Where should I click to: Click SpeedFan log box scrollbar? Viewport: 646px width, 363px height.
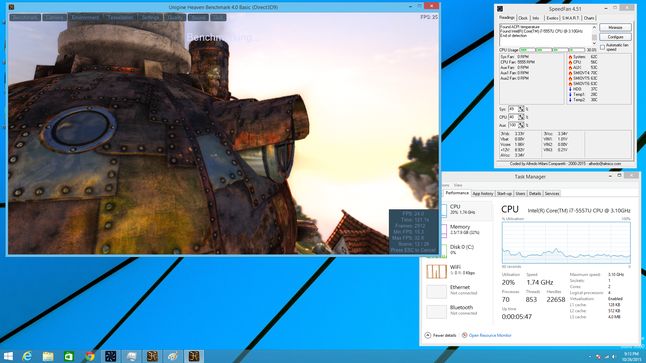[594, 35]
